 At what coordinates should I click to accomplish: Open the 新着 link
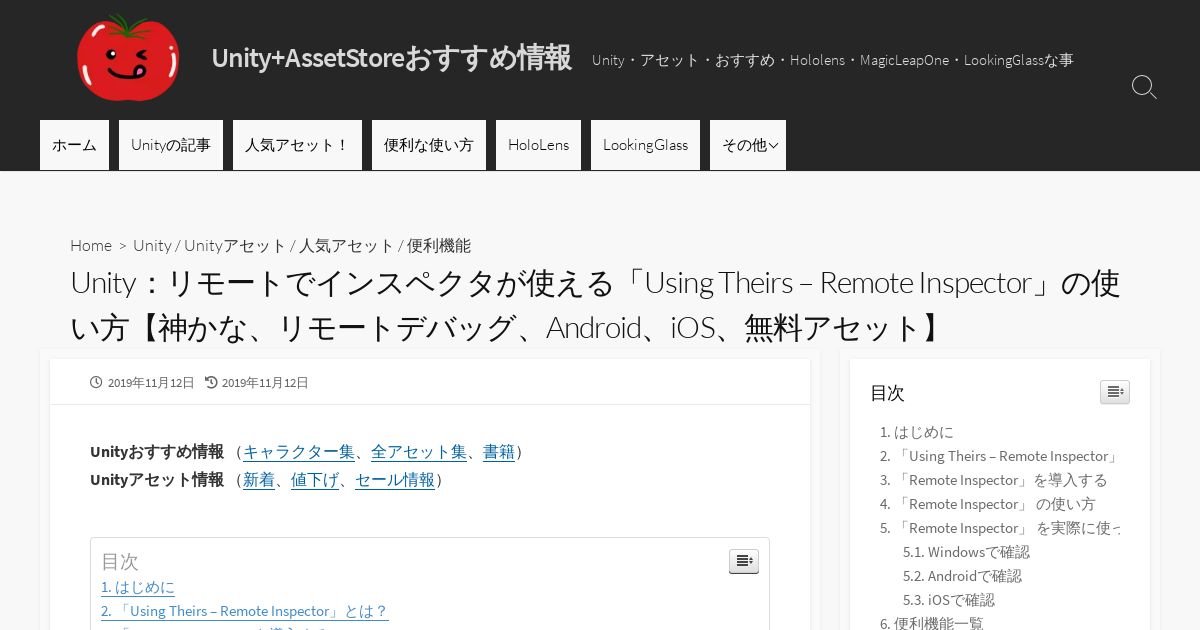[259, 480]
